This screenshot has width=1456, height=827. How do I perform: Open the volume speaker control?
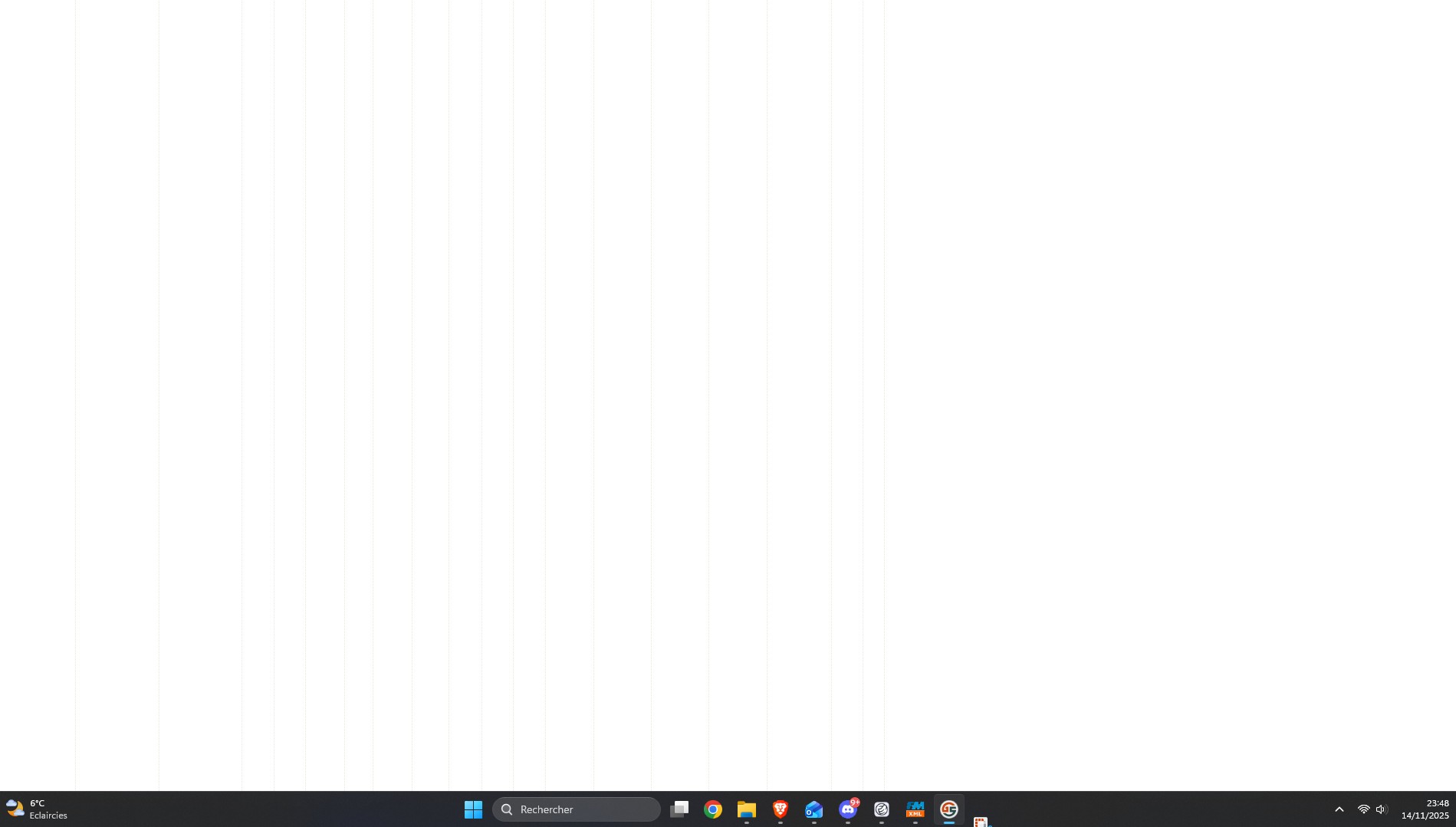[1381, 809]
